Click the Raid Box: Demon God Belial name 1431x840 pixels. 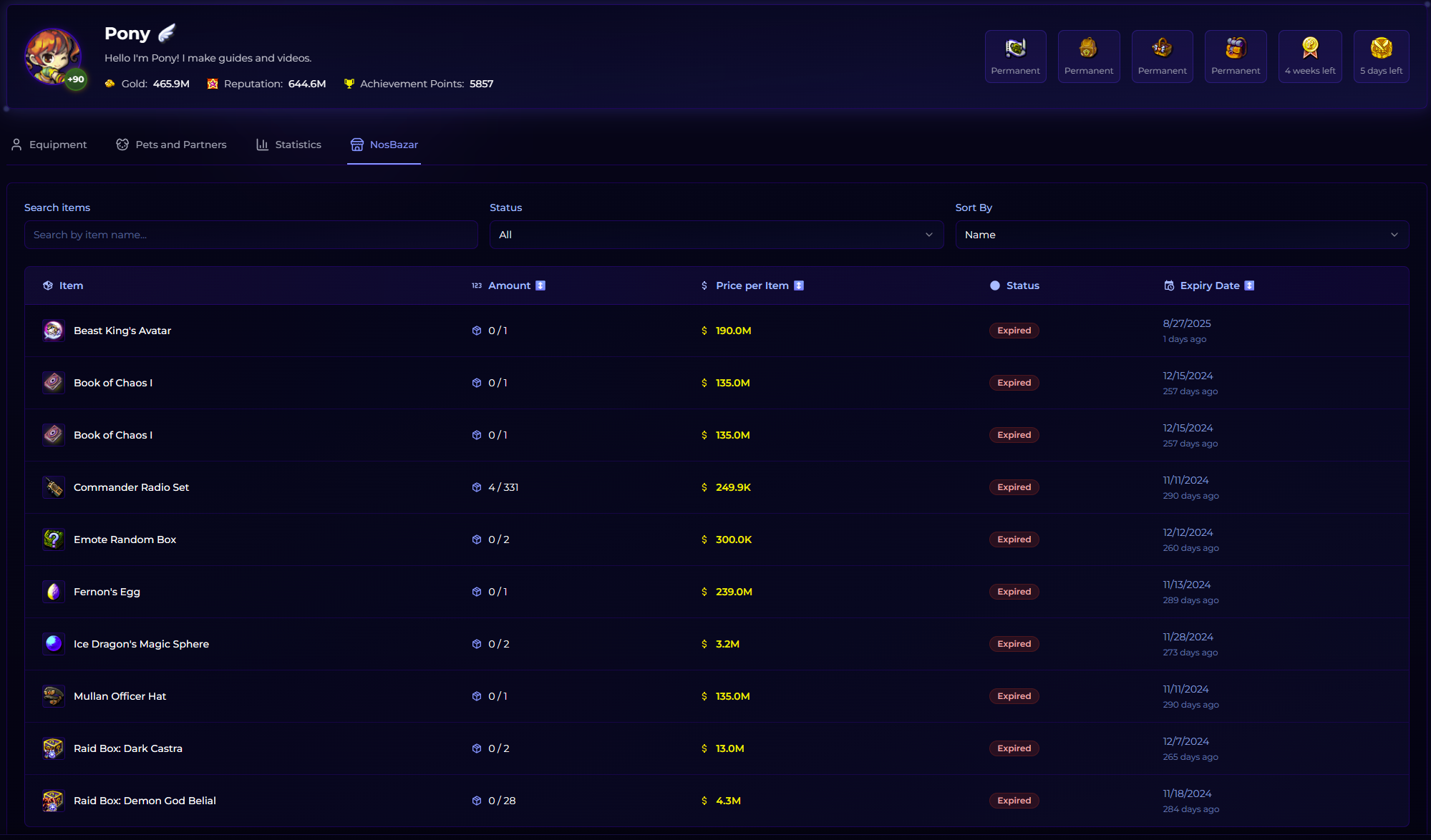click(145, 801)
